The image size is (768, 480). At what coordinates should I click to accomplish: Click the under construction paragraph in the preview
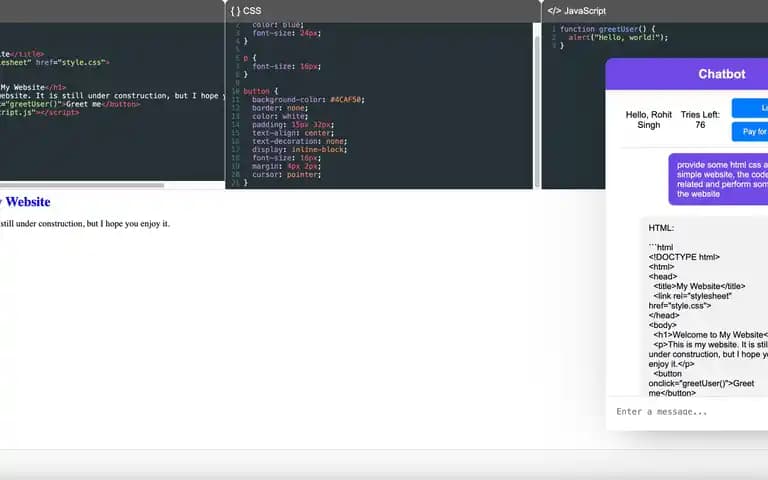click(x=85, y=224)
